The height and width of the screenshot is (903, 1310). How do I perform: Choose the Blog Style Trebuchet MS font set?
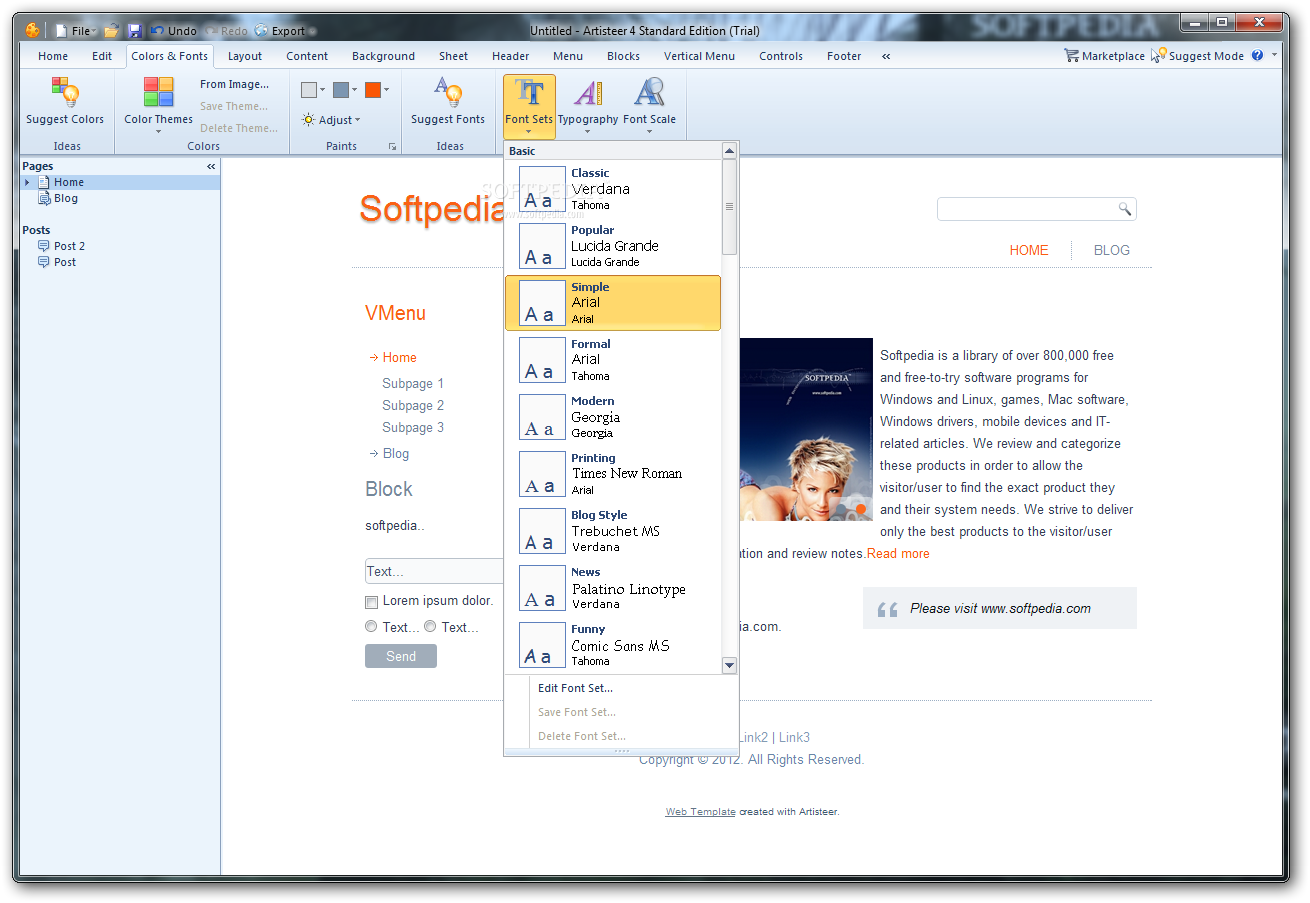click(613, 531)
